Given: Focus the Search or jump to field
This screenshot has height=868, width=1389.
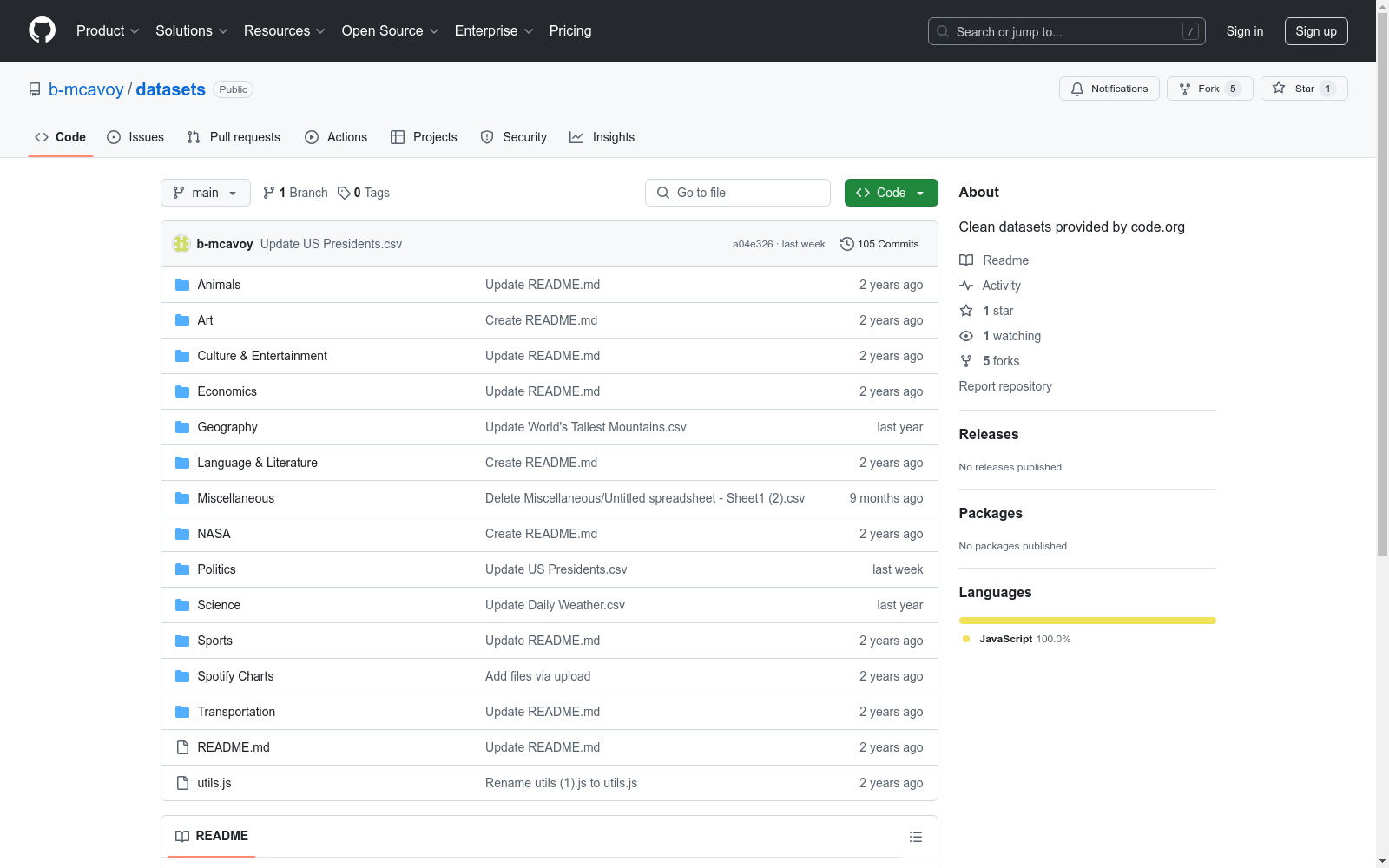Looking at the screenshot, I should 1067,31.
